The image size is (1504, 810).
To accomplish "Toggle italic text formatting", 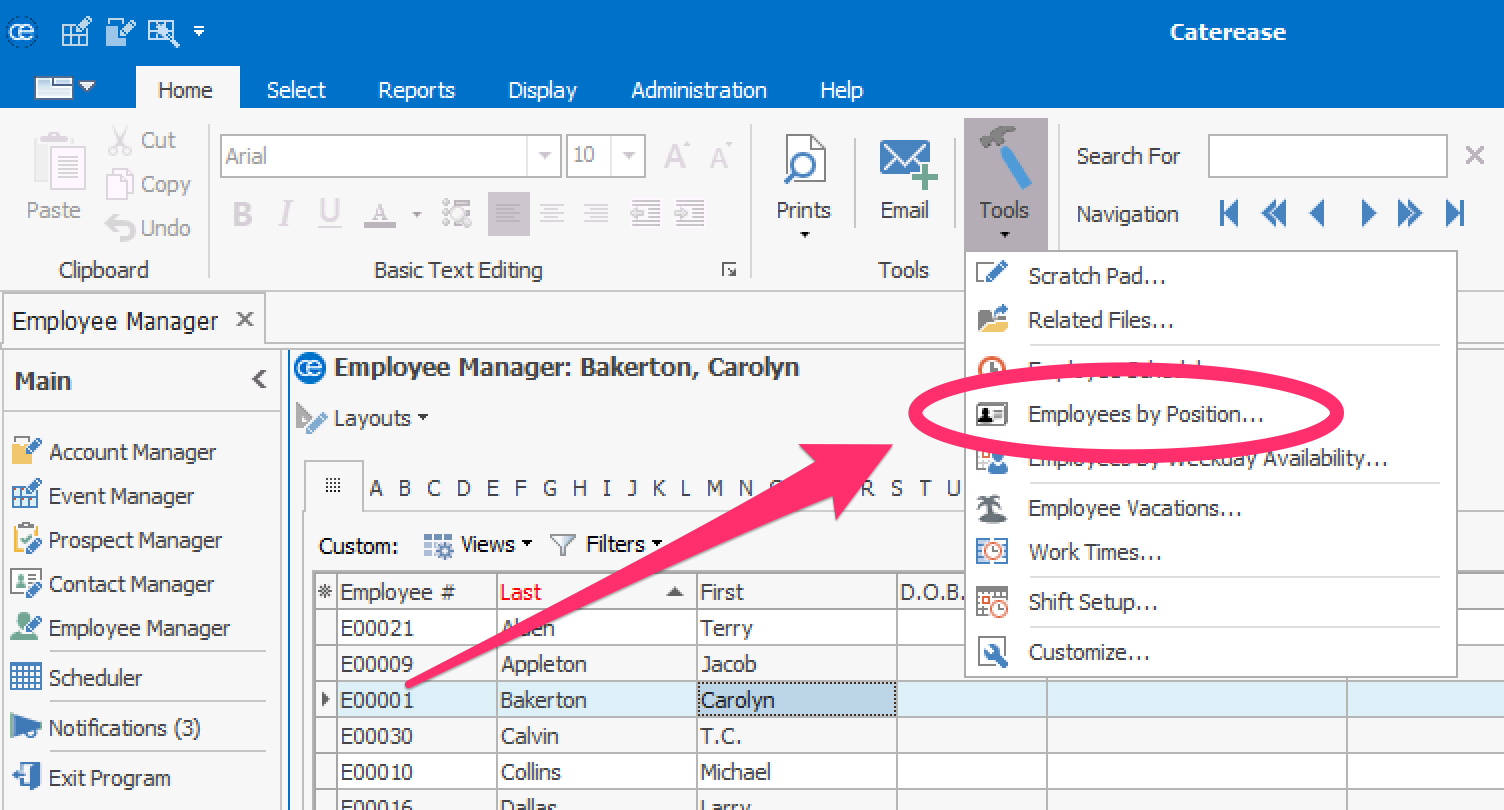I will [x=286, y=213].
